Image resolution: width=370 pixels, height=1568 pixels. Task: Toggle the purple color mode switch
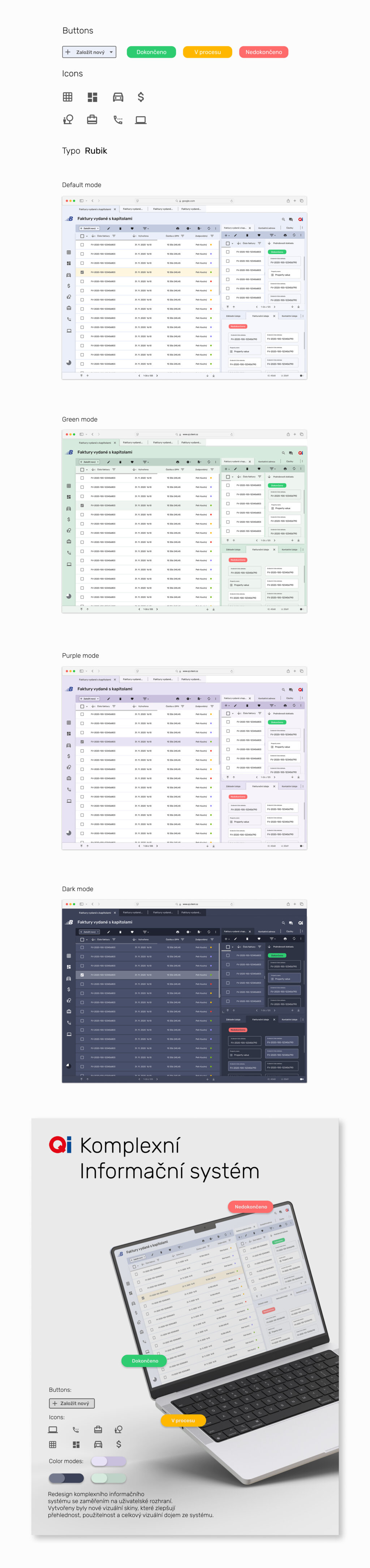point(108,1461)
